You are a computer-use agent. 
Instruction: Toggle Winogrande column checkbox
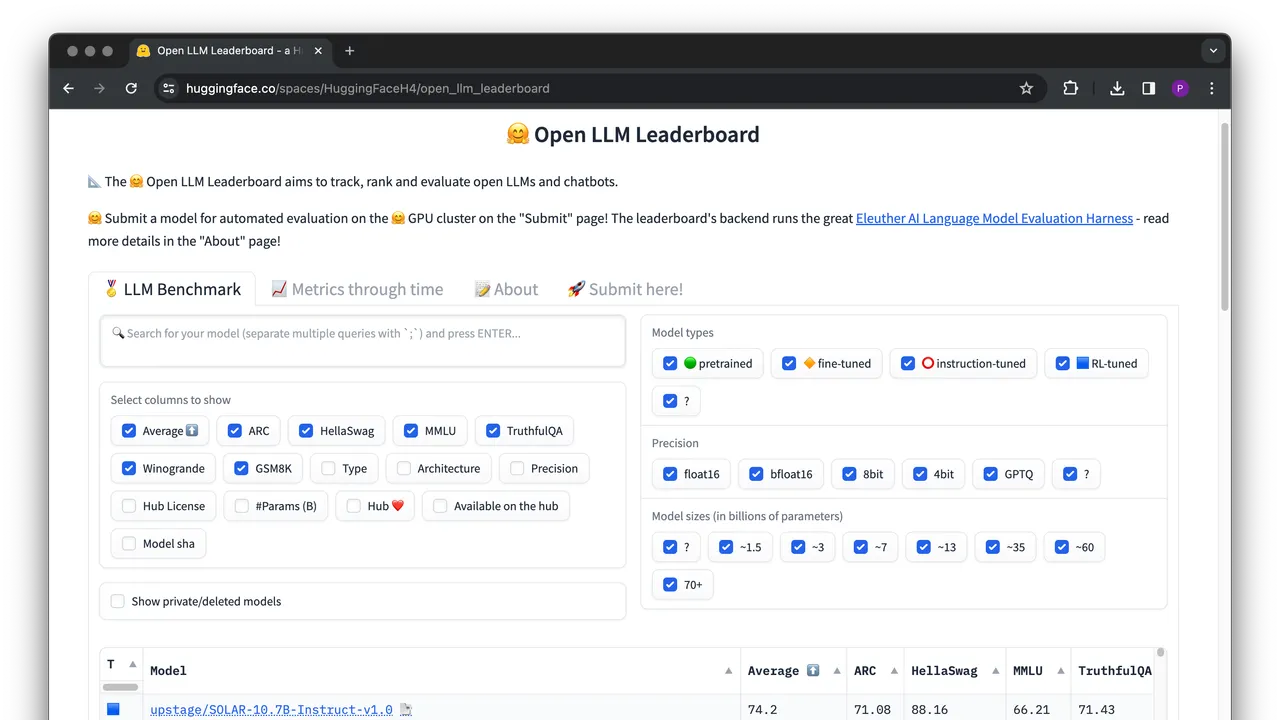pyautogui.click(x=128, y=468)
